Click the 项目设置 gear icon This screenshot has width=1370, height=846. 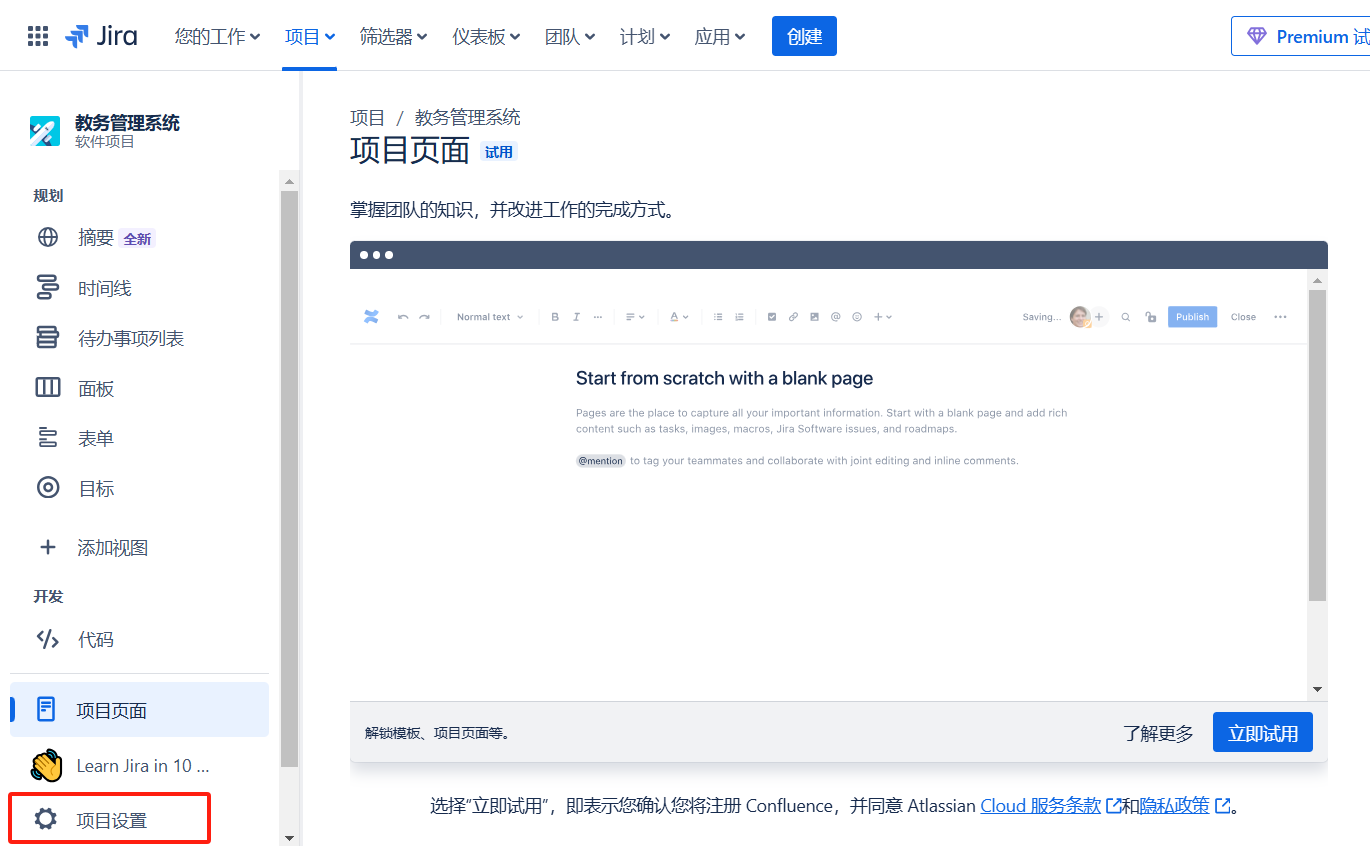46,820
